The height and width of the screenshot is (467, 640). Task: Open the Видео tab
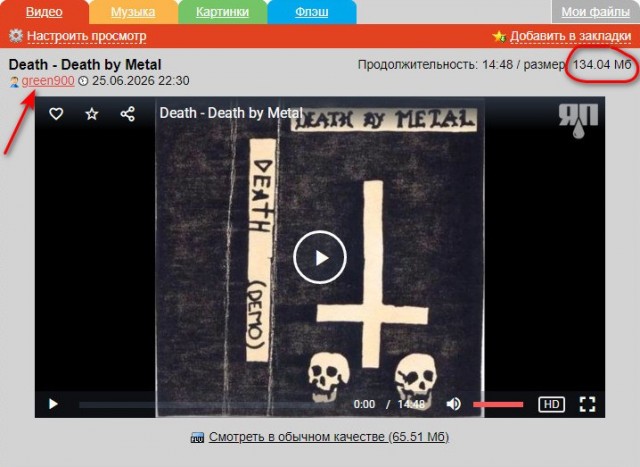pos(44,12)
